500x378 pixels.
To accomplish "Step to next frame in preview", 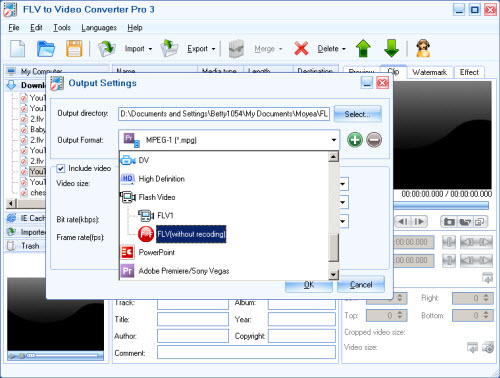I will 419,222.
